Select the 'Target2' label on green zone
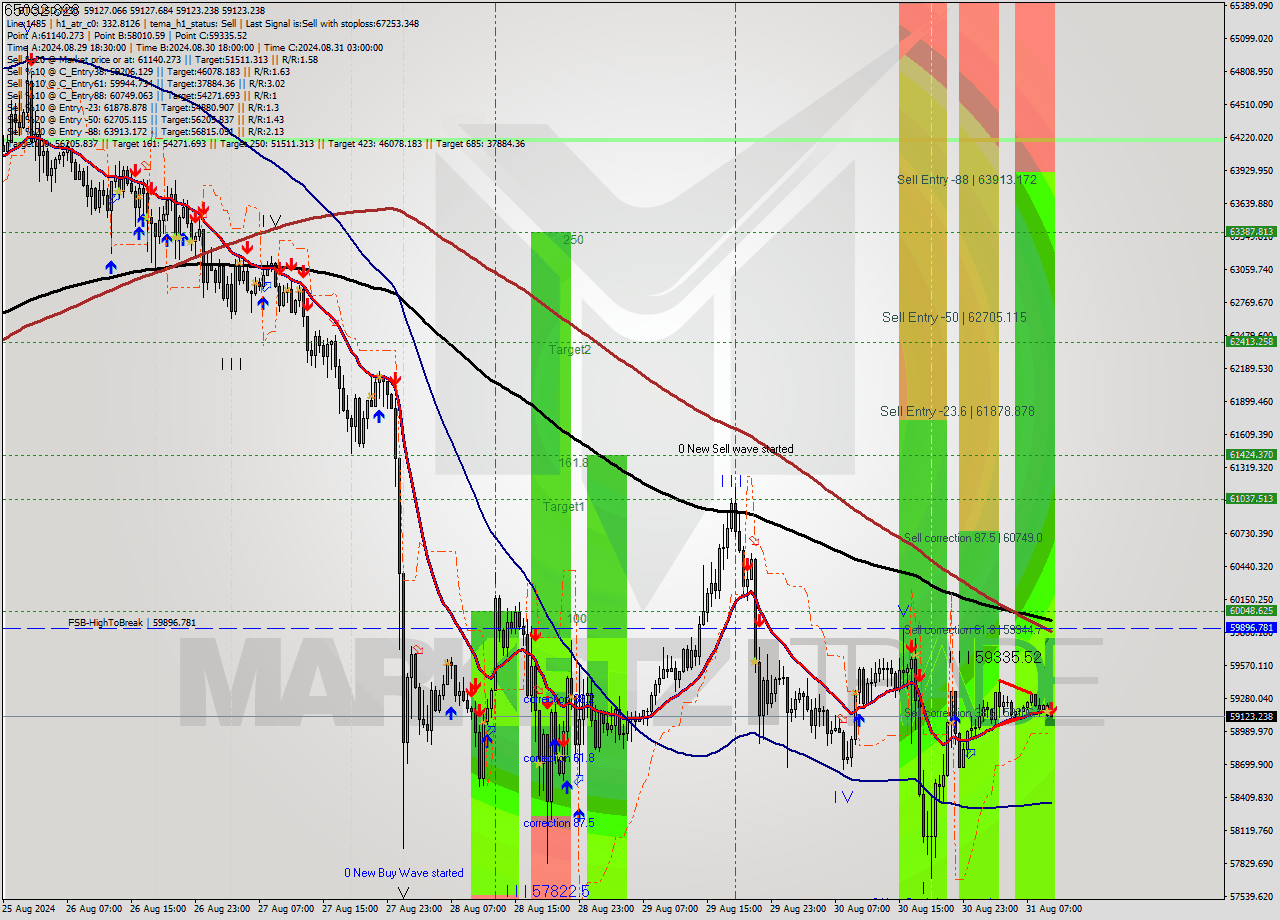Viewport: 1280px width, 920px height. tap(570, 350)
